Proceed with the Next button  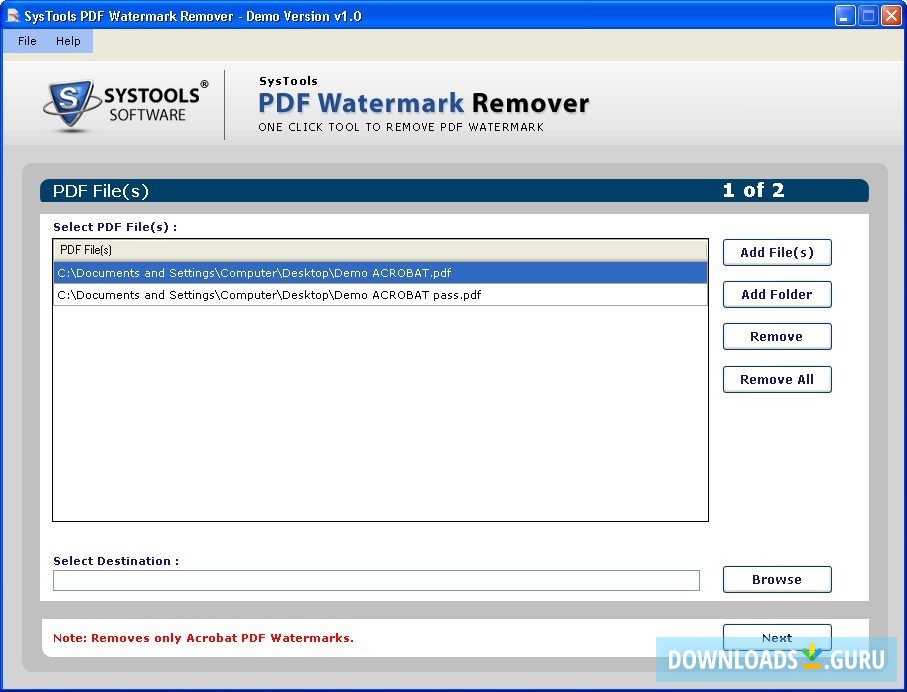777,638
